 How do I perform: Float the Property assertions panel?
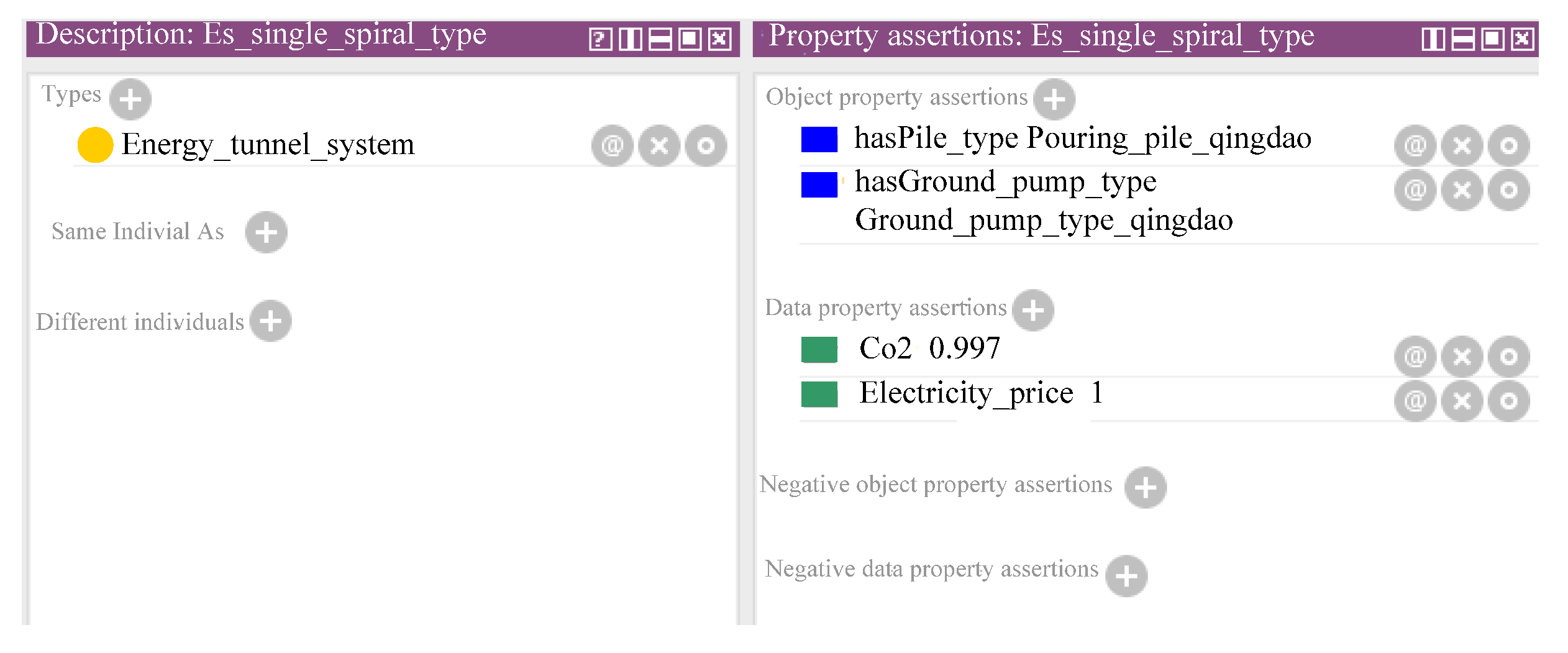point(1492,39)
